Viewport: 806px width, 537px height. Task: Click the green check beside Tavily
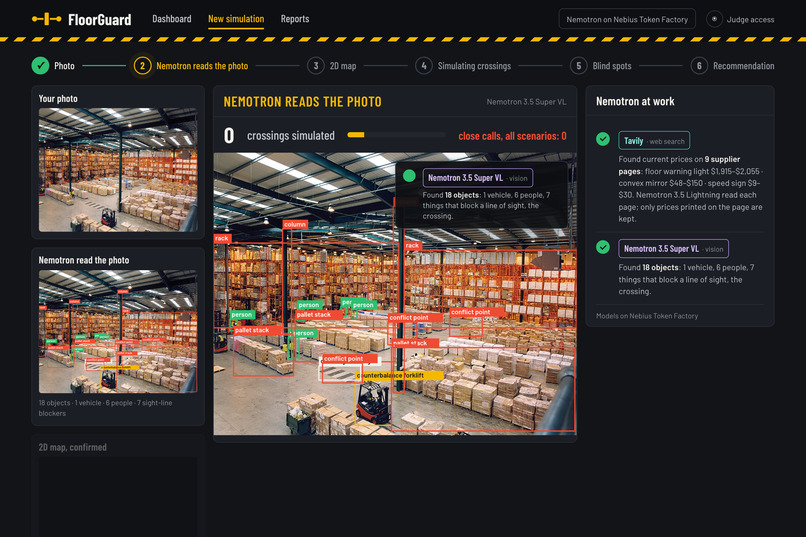tap(603, 139)
